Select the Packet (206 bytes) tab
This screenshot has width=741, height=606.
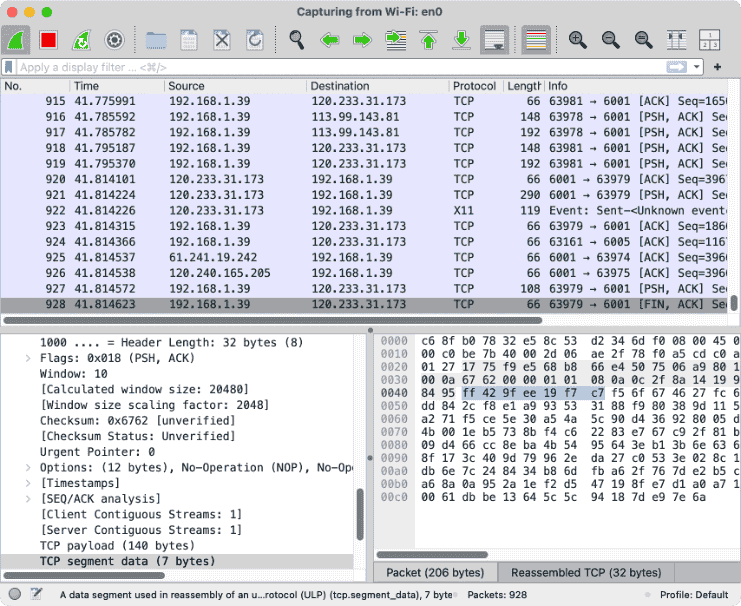[x=435, y=573]
